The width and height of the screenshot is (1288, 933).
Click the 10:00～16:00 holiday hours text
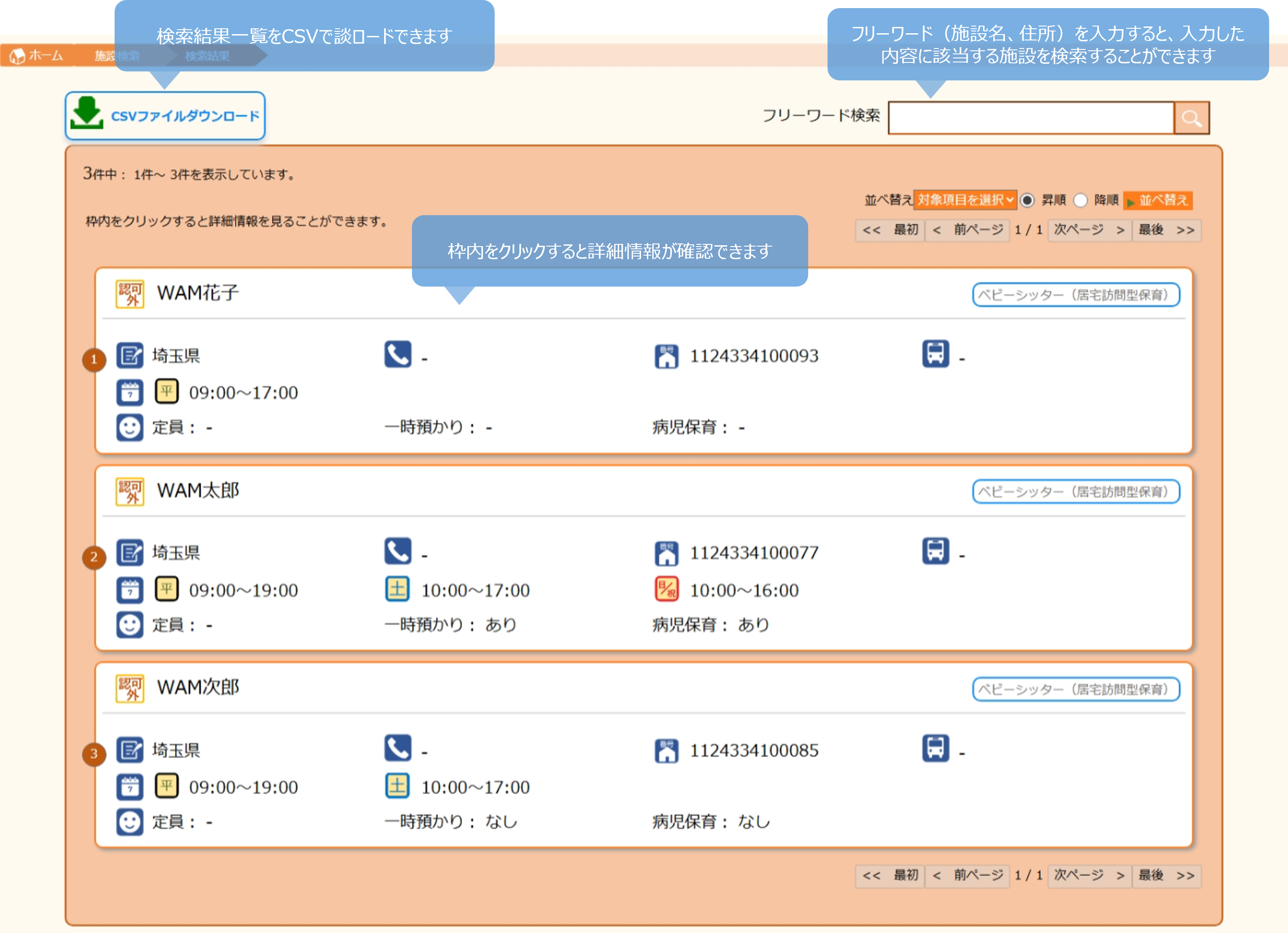[x=744, y=591]
